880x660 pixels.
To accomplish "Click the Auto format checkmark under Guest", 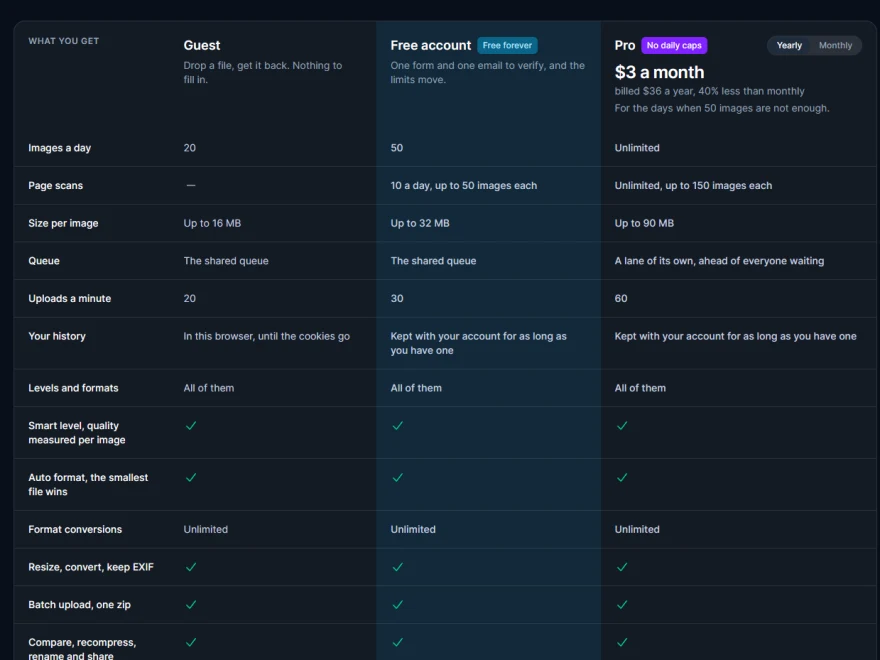I will pos(191,478).
